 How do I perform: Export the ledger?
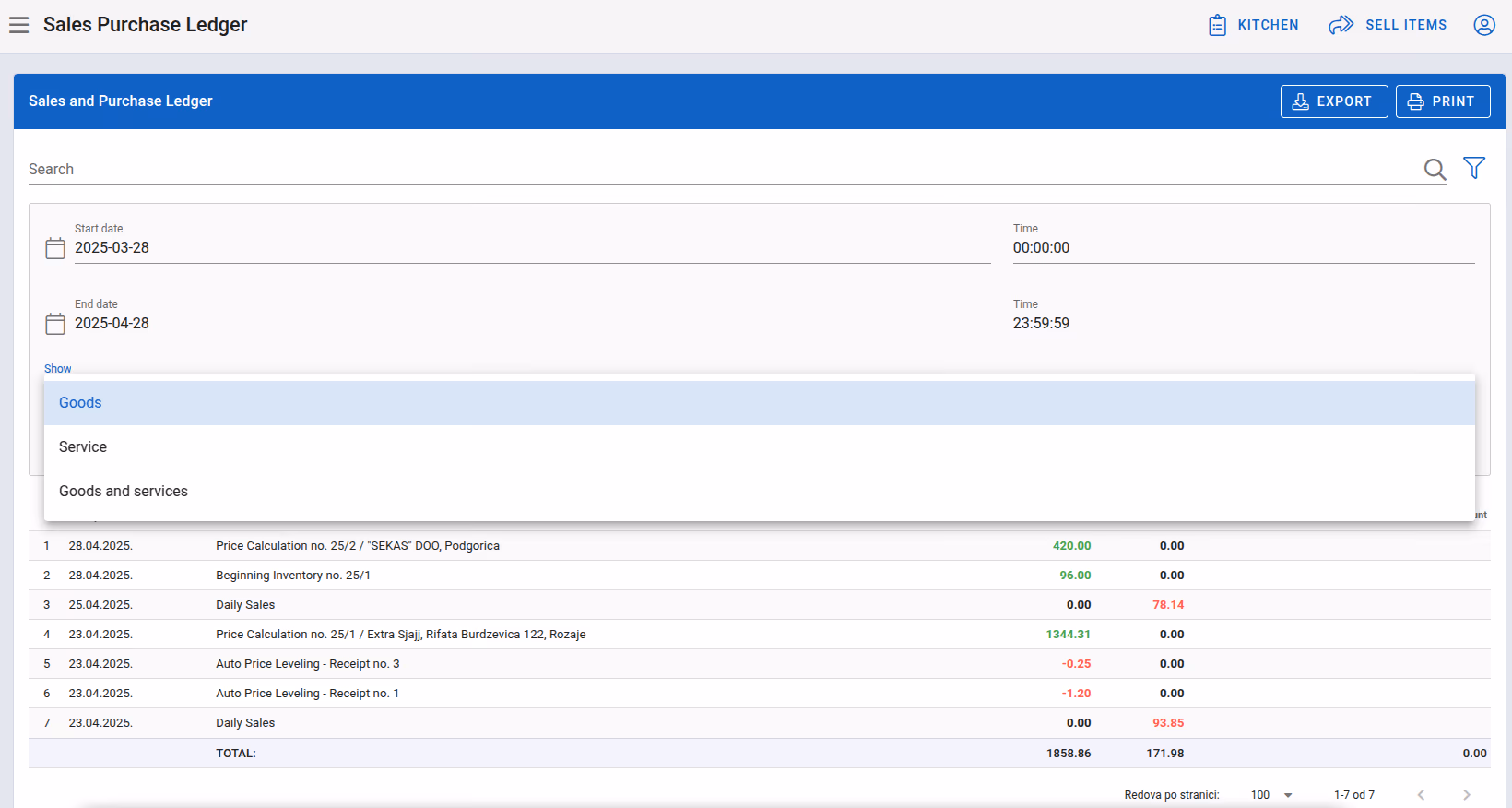(x=1334, y=101)
